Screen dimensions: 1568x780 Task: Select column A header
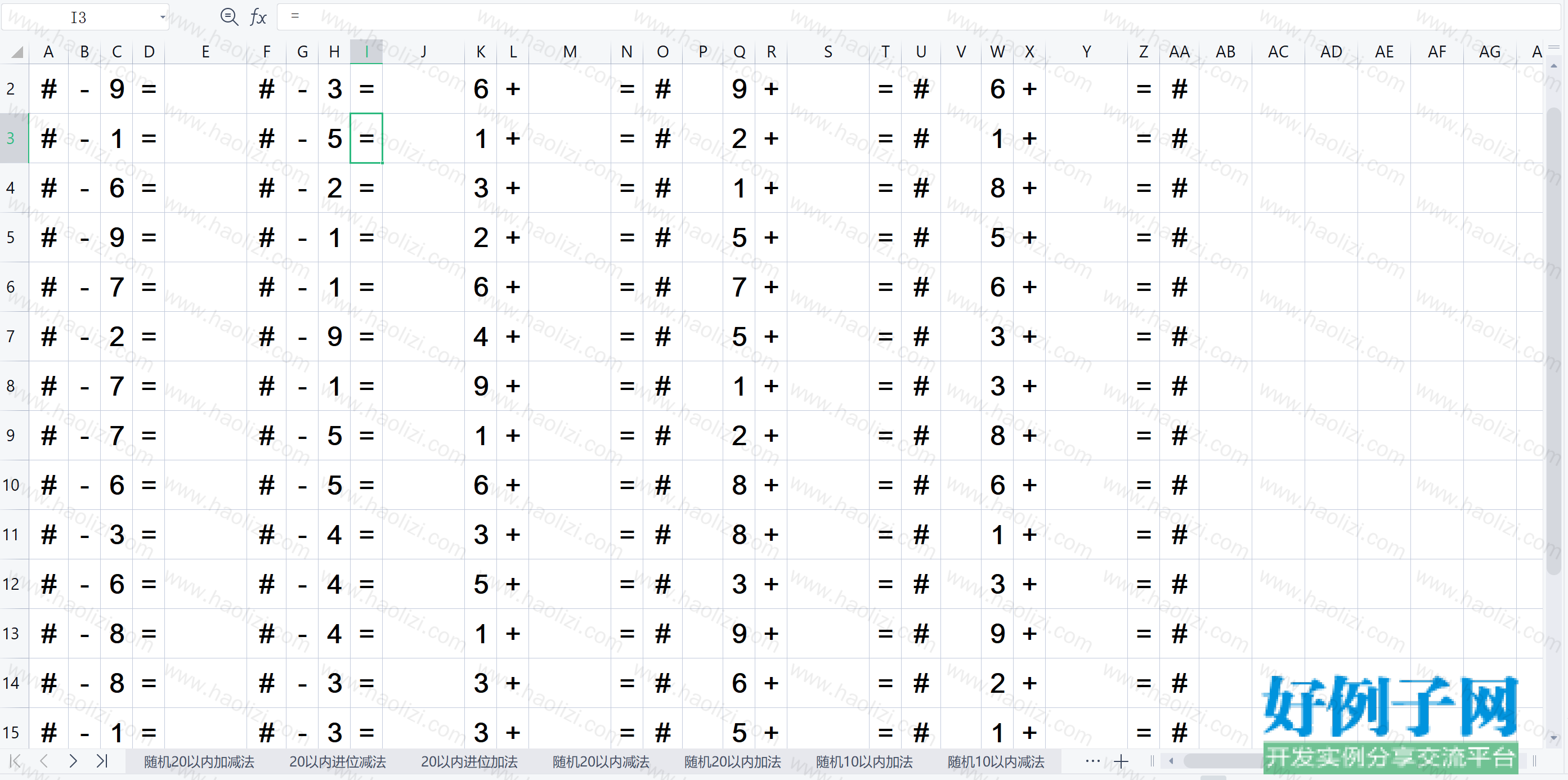(x=49, y=52)
